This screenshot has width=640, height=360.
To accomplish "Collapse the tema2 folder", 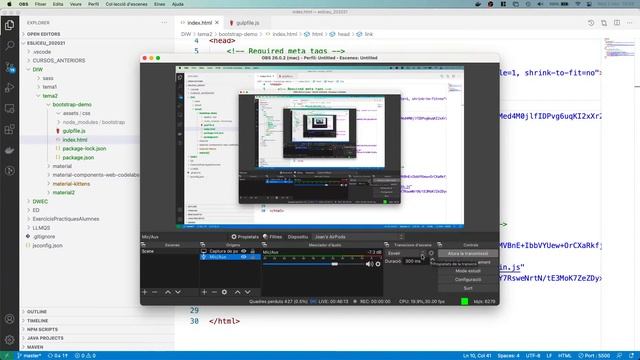I will [50, 96].
